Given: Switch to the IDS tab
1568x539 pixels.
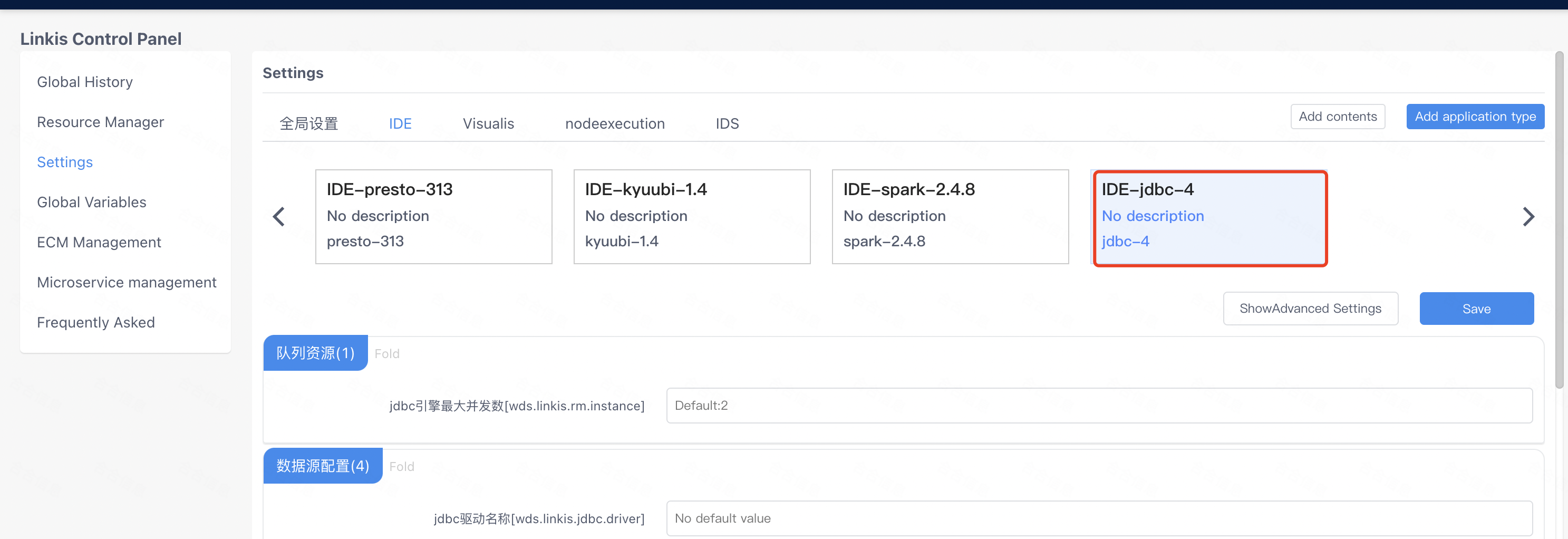Looking at the screenshot, I should 727,123.
